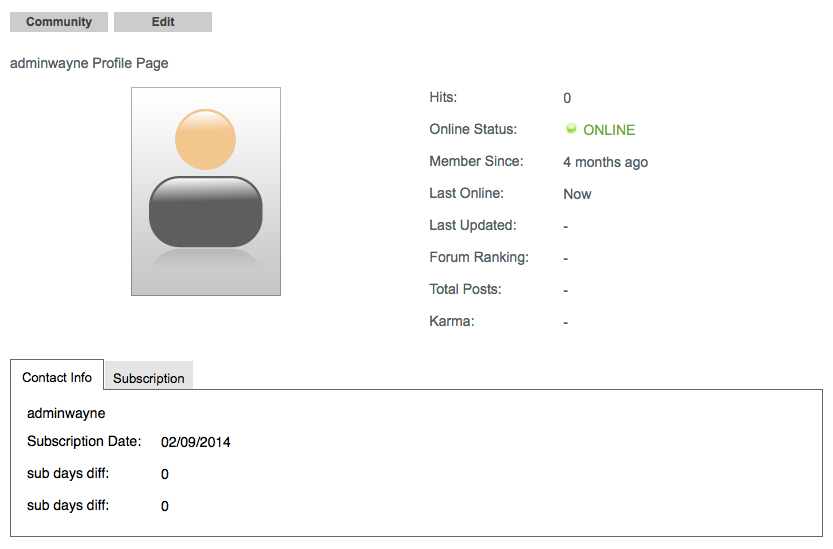Click the 'Karma:' label
Viewport: 833px width, 549px height.
pyautogui.click(x=452, y=321)
